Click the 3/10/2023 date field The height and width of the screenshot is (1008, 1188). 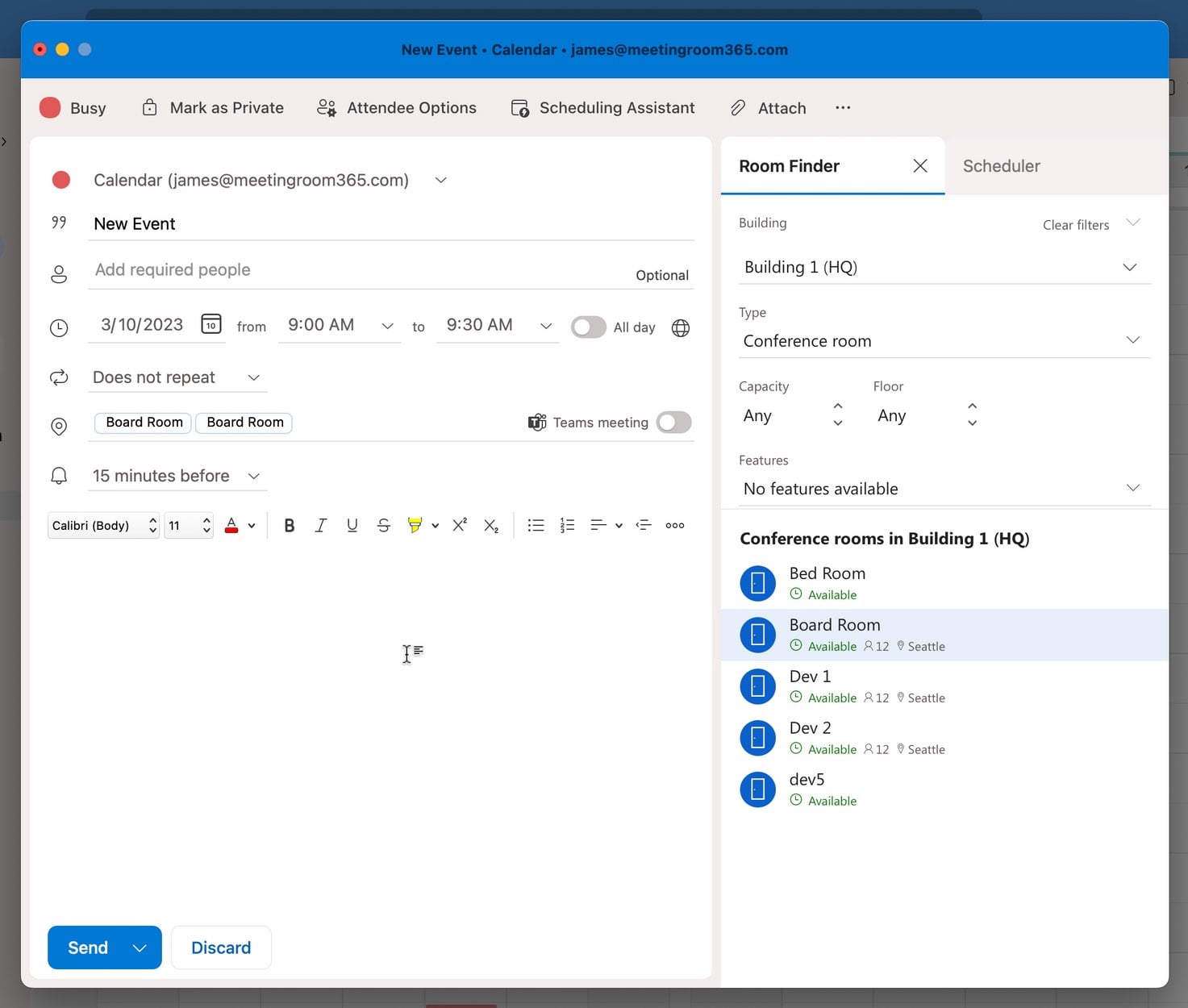pos(142,325)
